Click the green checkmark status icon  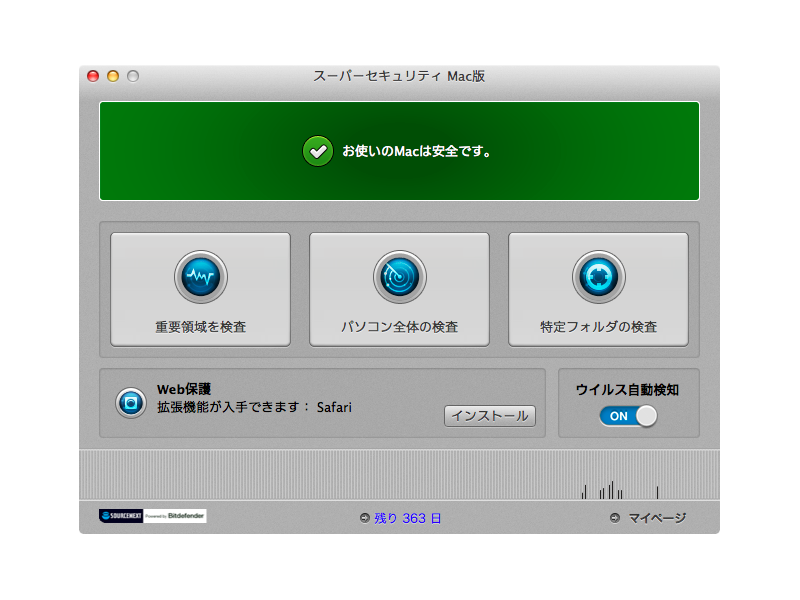tap(317, 151)
